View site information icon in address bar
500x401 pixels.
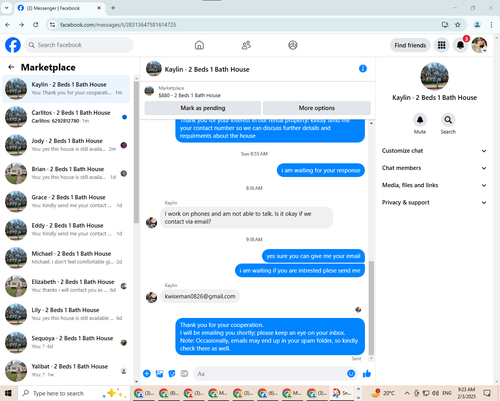[x=52, y=25]
